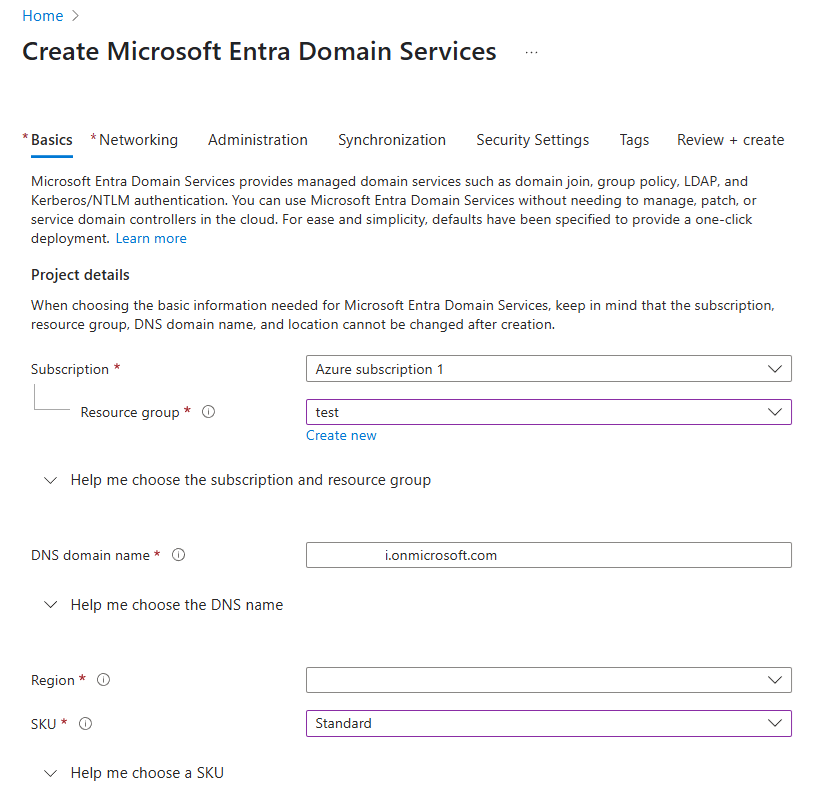838x792 pixels.
Task: Click the info icon beside SKU
Action: click(x=86, y=723)
